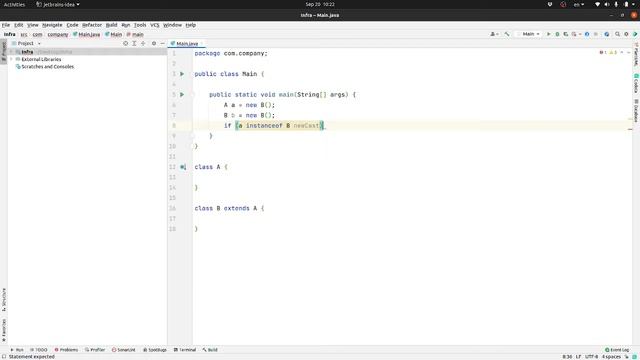Open the Help menu
The height and width of the screenshot is (360, 640).
click(x=191, y=25)
